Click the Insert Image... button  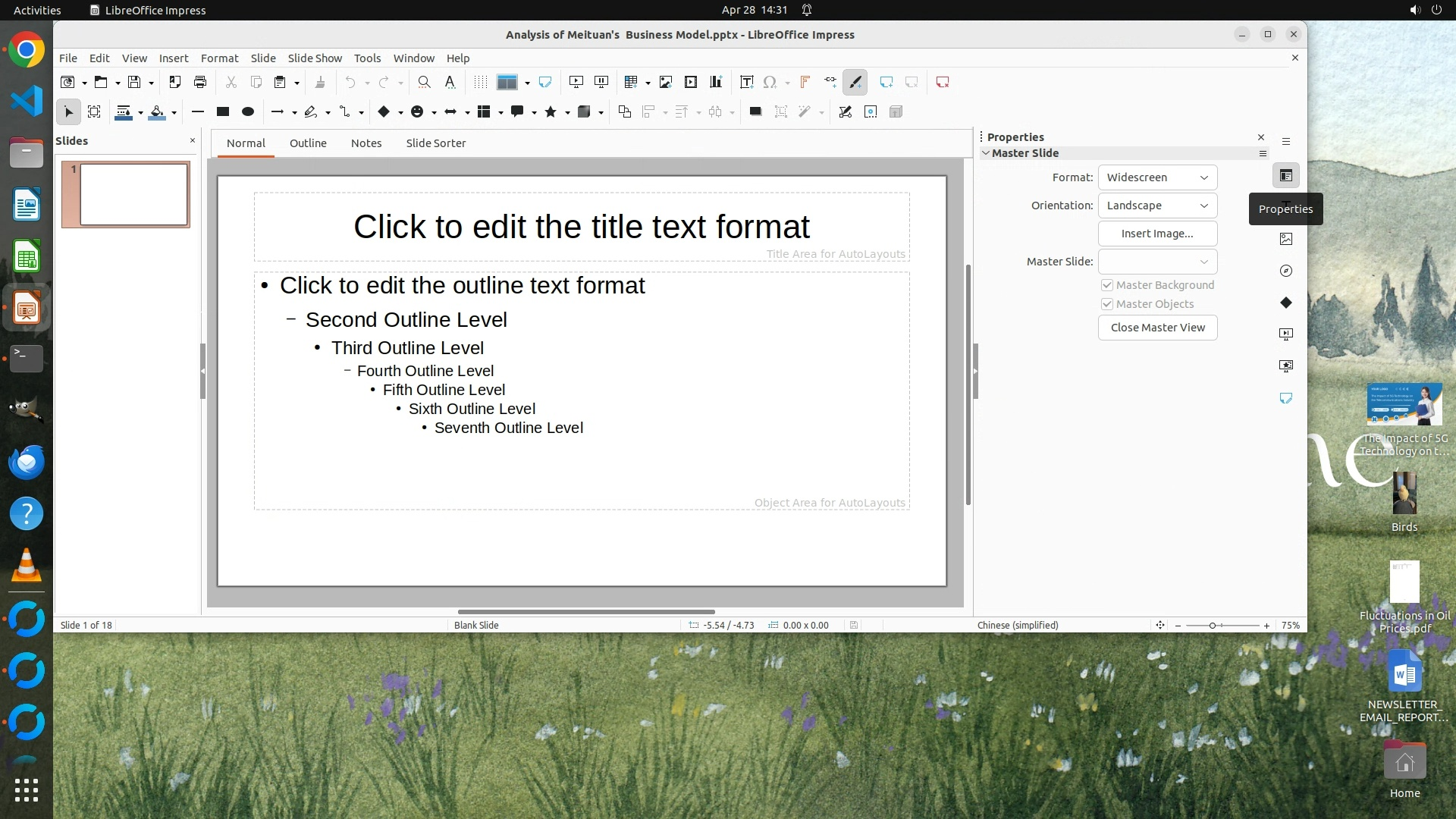point(1157,234)
